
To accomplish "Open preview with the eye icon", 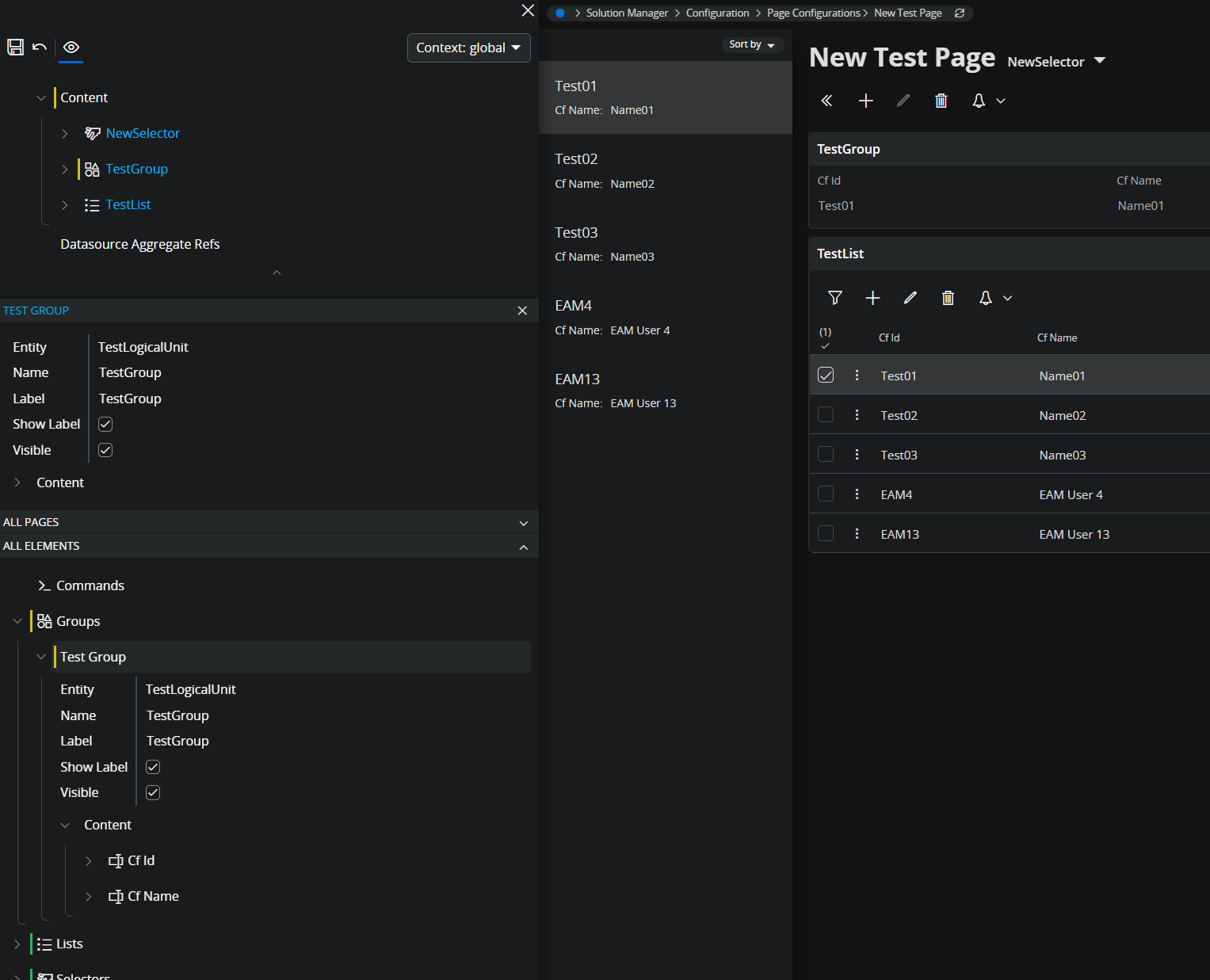I will click(x=71, y=48).
